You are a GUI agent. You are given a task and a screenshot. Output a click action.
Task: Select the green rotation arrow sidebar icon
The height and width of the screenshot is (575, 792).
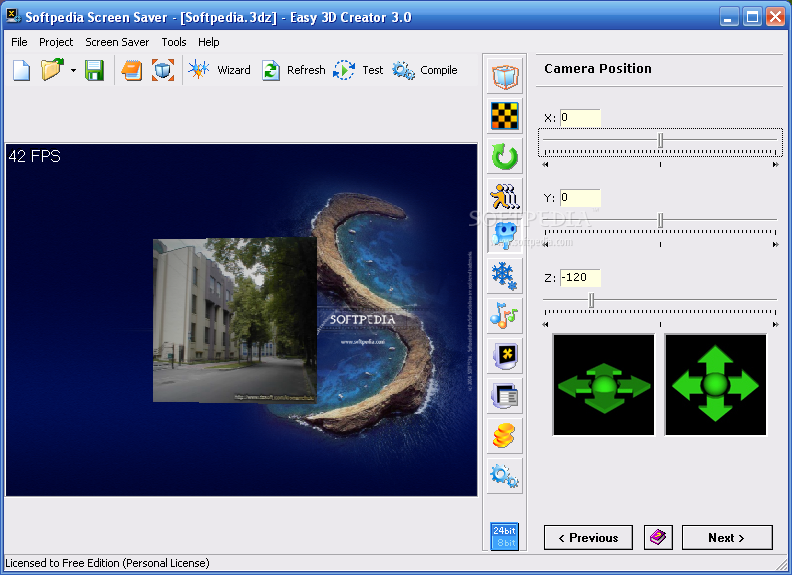505,156
